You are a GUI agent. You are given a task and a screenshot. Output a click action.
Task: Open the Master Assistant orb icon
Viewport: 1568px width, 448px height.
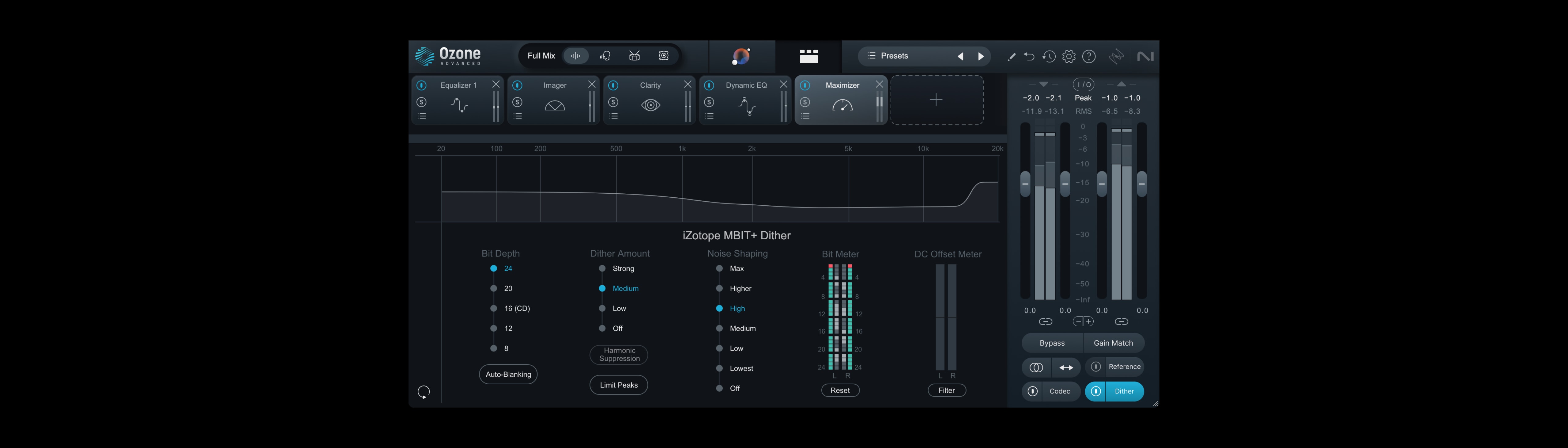[741, 56]
